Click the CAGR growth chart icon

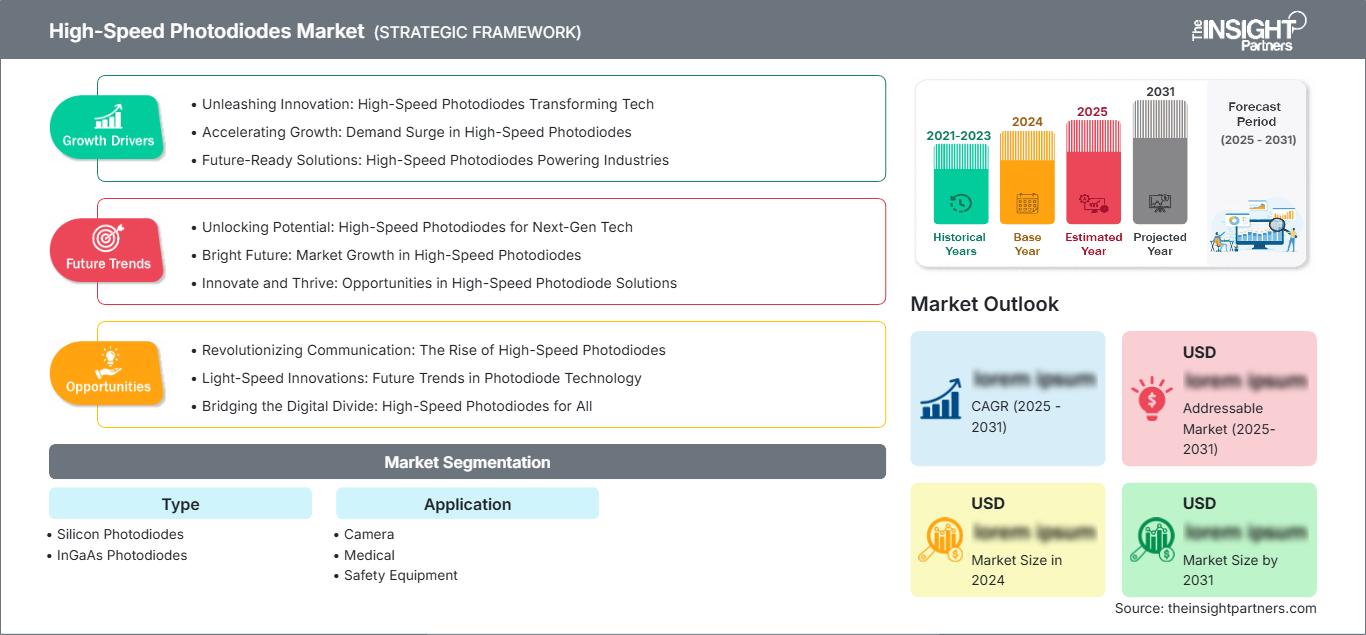941,397
